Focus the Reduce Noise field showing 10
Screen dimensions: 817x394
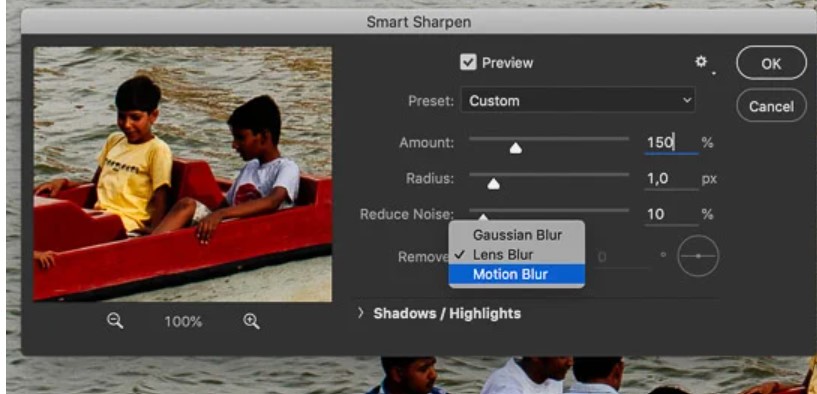point(671,214)
